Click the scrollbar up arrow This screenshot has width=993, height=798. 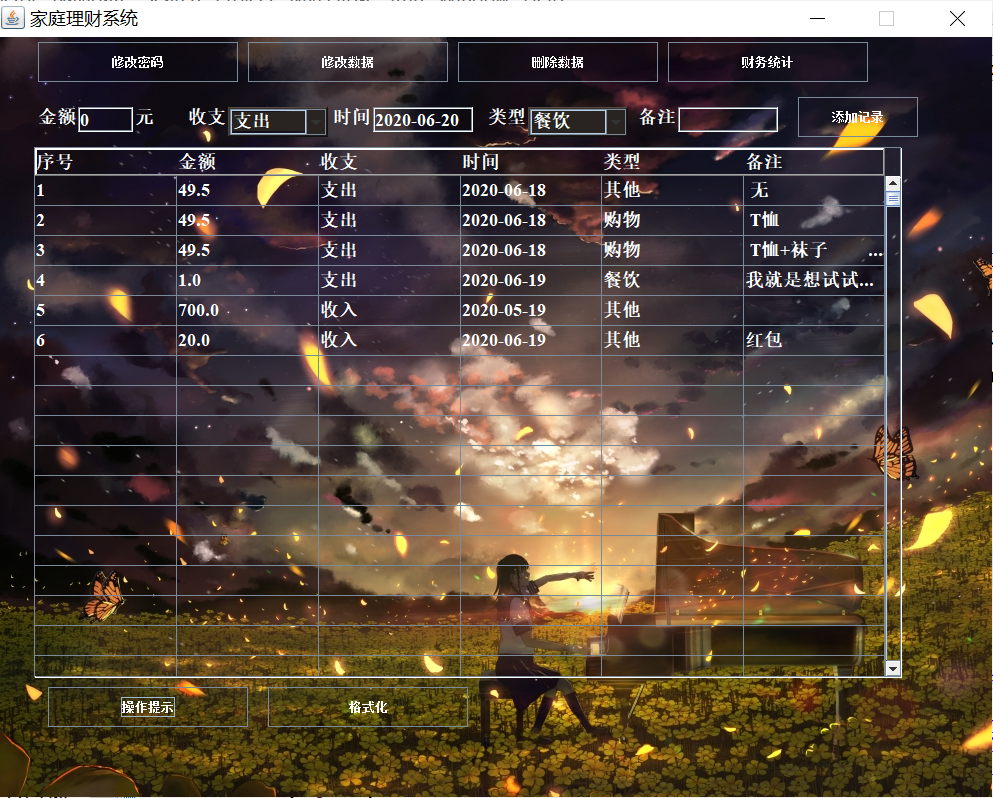tap(891, 183)
